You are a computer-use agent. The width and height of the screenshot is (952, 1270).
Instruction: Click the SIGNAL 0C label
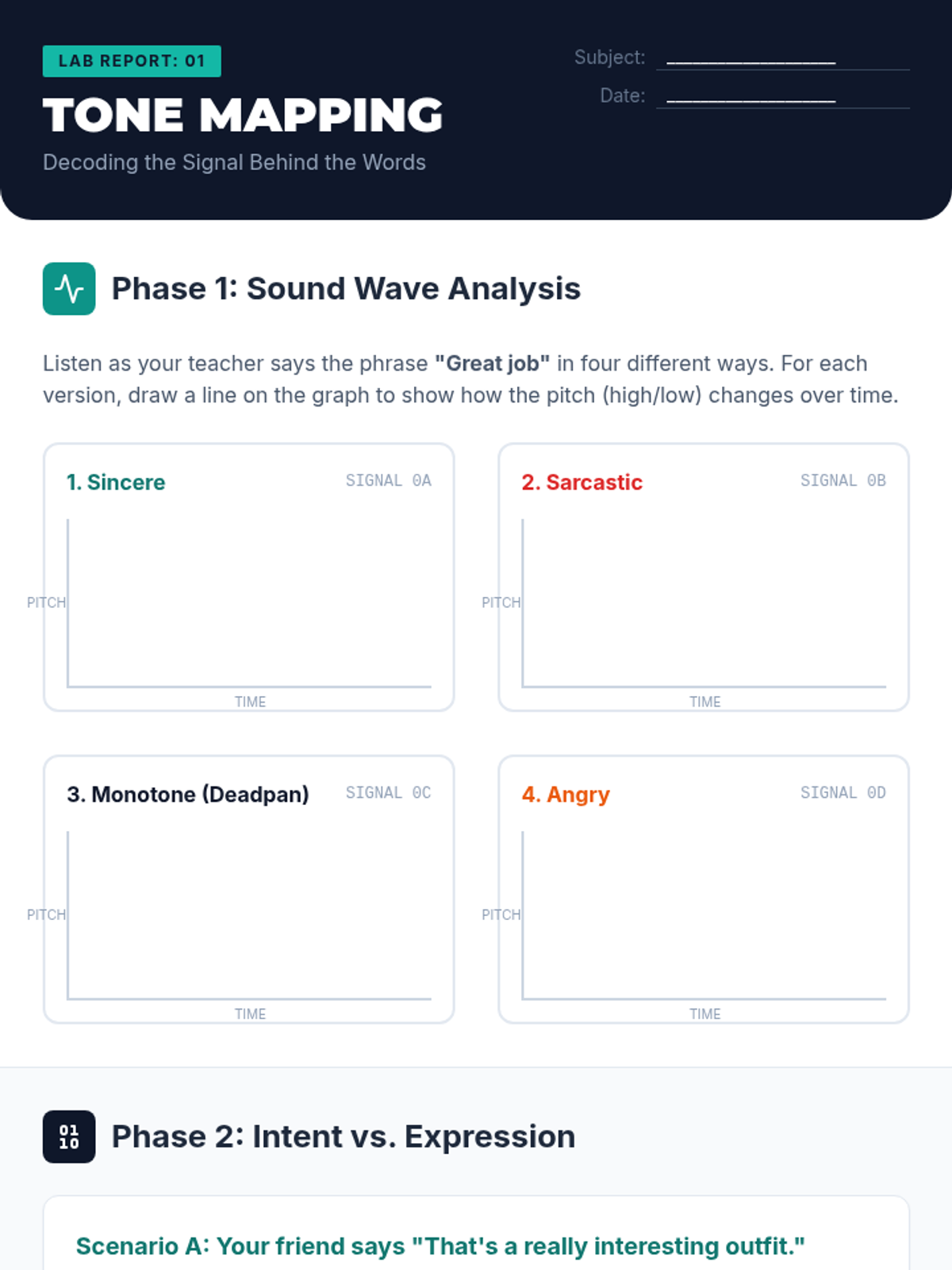point(388,792)
